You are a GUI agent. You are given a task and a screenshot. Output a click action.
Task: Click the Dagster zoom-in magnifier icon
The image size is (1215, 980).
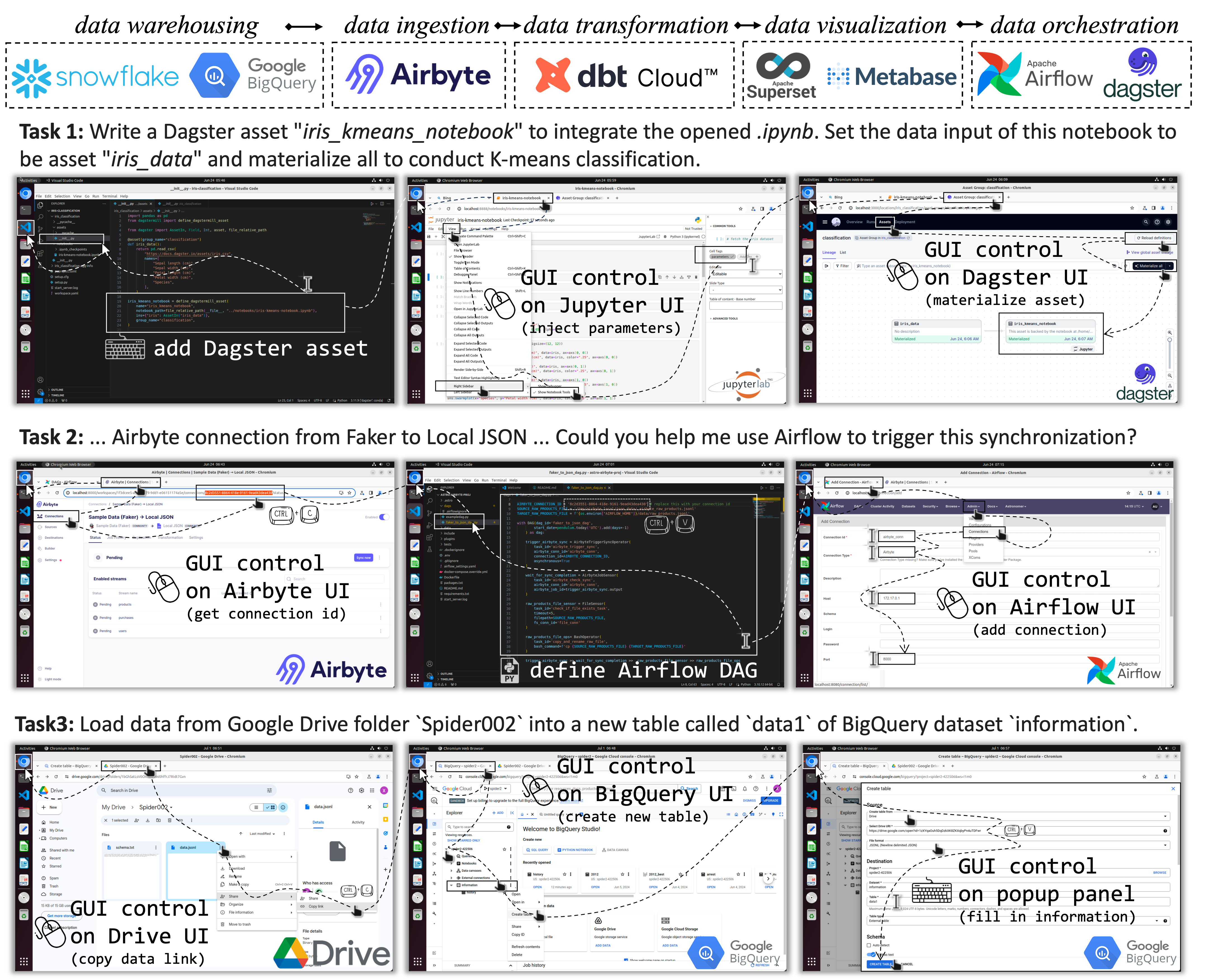1169,333
